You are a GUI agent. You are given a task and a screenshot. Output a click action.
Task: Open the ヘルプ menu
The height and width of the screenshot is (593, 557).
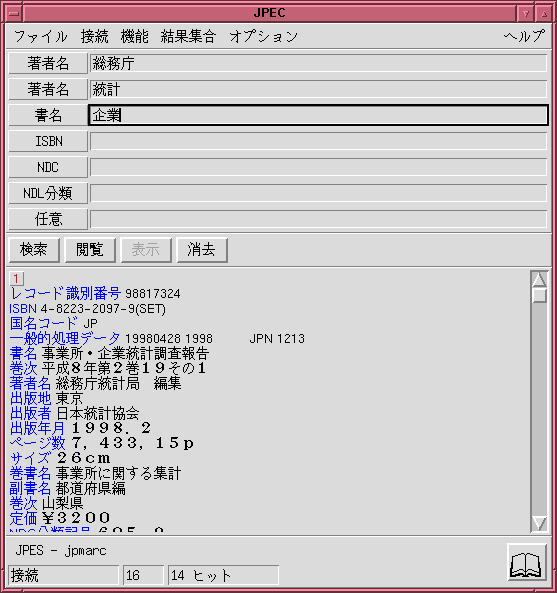coord(524,37)
